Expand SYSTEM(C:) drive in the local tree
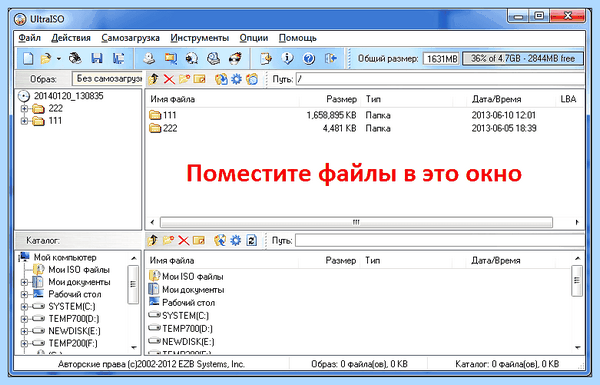Image resolution: width=600 pixels, height=385 pixels. point(24,307)
